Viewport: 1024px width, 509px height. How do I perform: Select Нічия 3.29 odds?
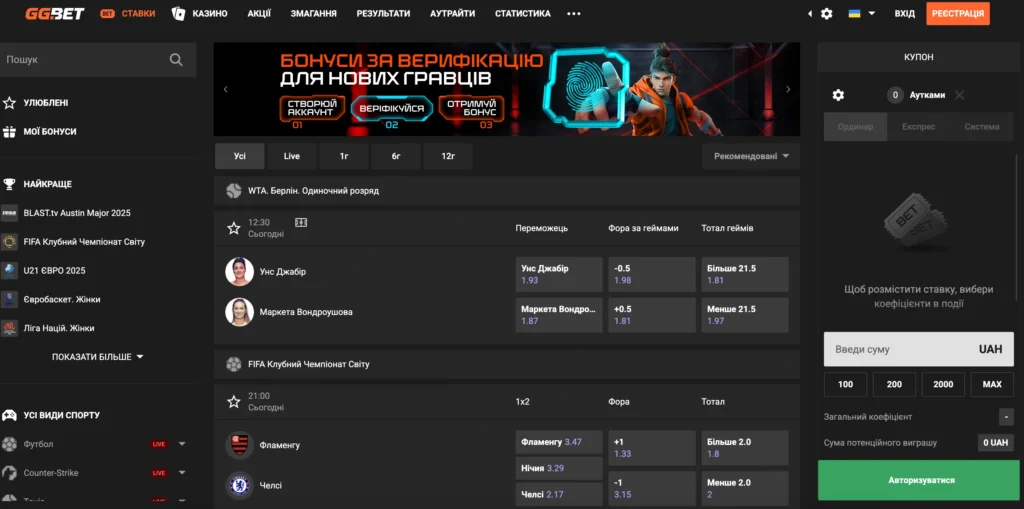(559, 468)
